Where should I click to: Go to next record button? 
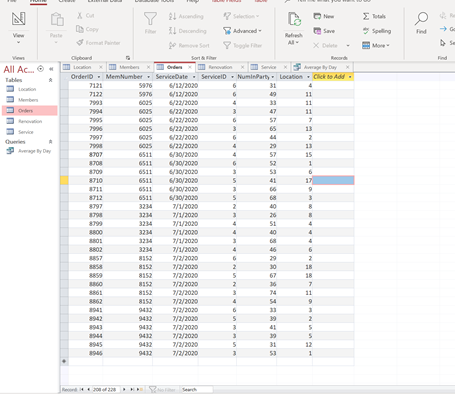[124, 389]
